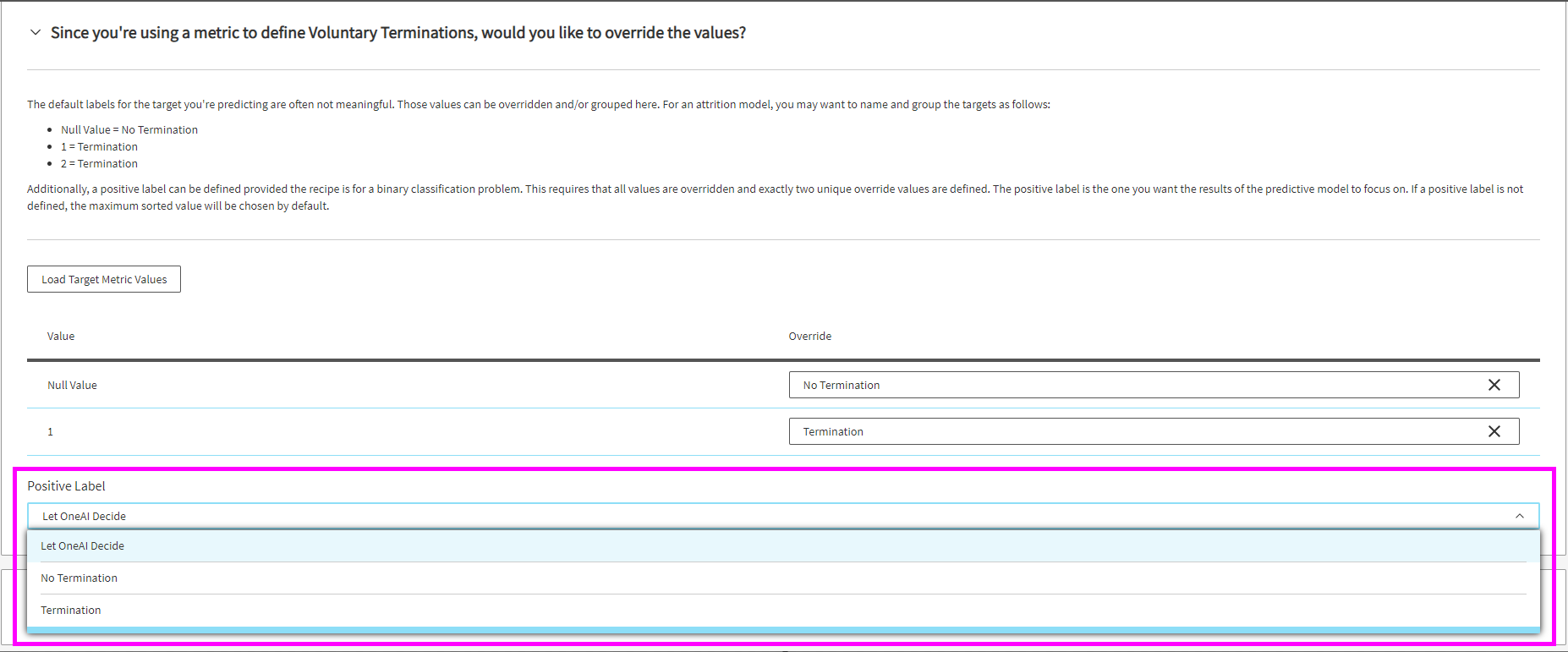Focus the No Termination override text field
The height and width of the screenshot is (652, 1568).
click(x=1133, y=385)
